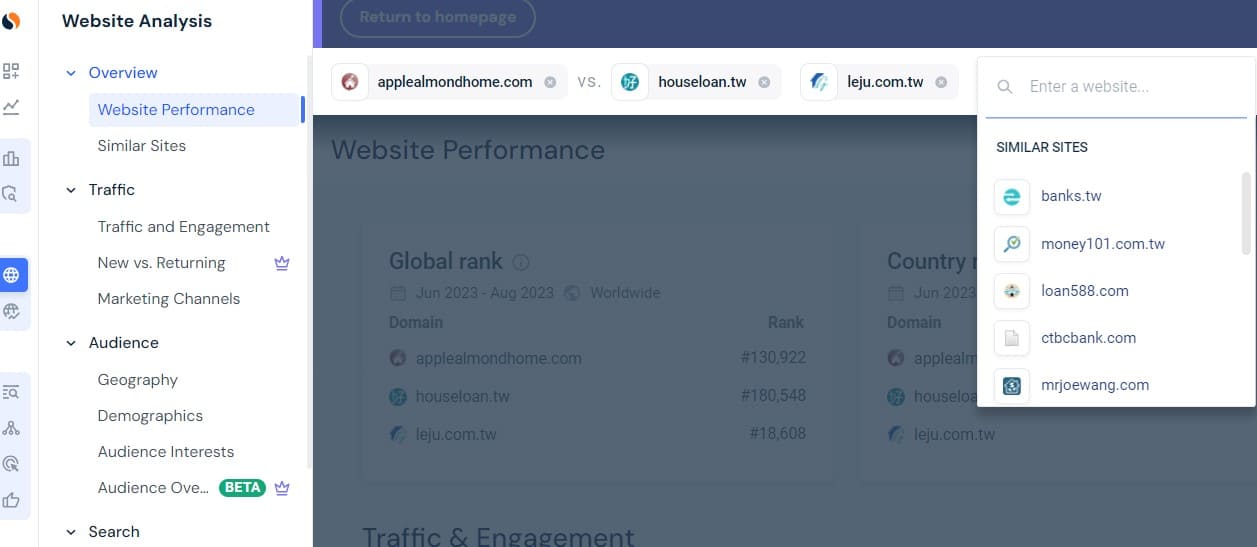Collapse the Audience section chevron
Screen dimensions: 1257x547
click(x=71, y=343)
